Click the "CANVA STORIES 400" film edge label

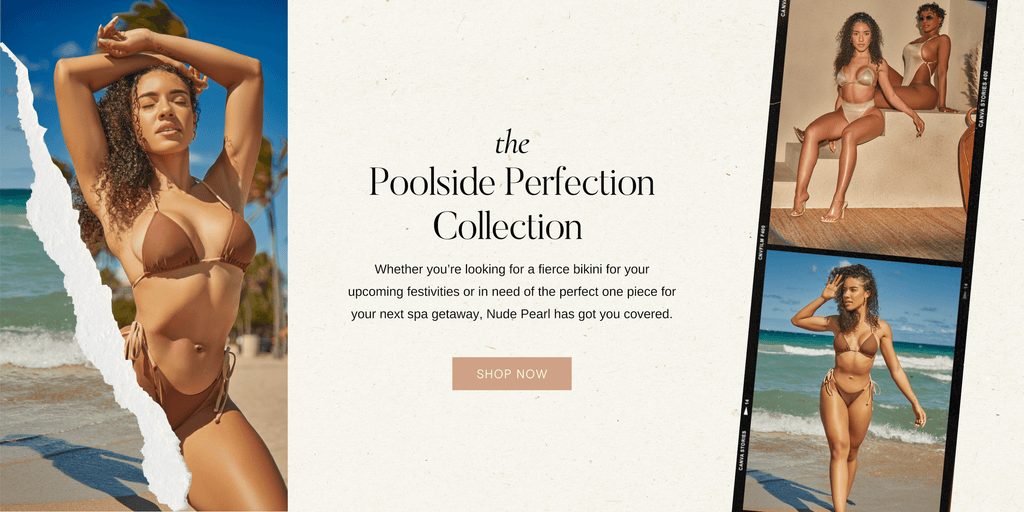[982, 98]
